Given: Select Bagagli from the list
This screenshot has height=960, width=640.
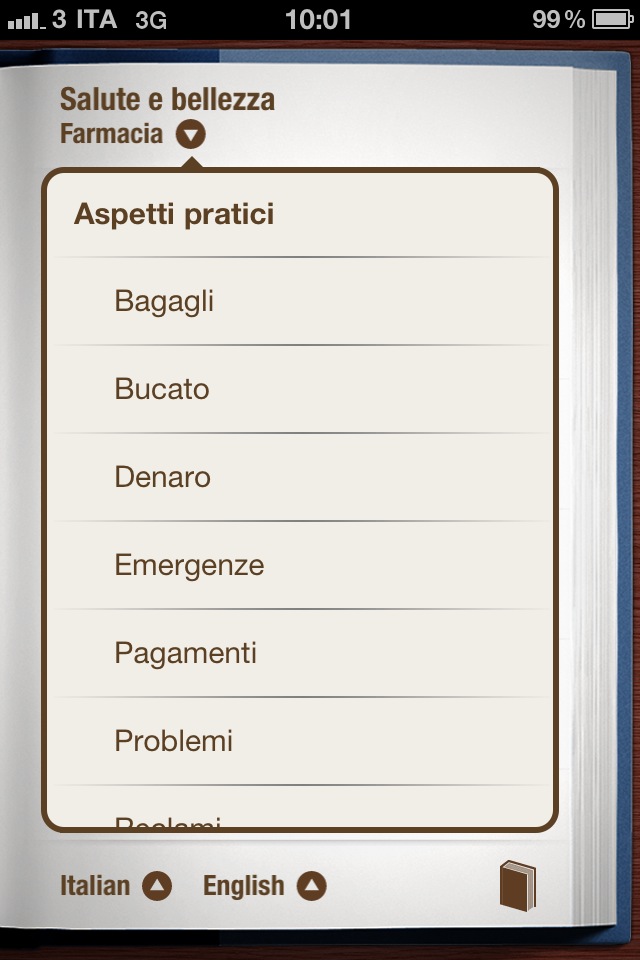Looking at the screenshot, I should click(300, 301).
